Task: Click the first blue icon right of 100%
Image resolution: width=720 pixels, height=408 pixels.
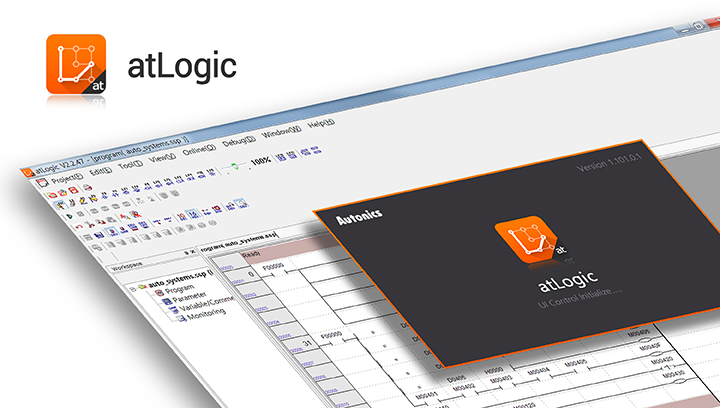Action: click(x=281, y=156)
